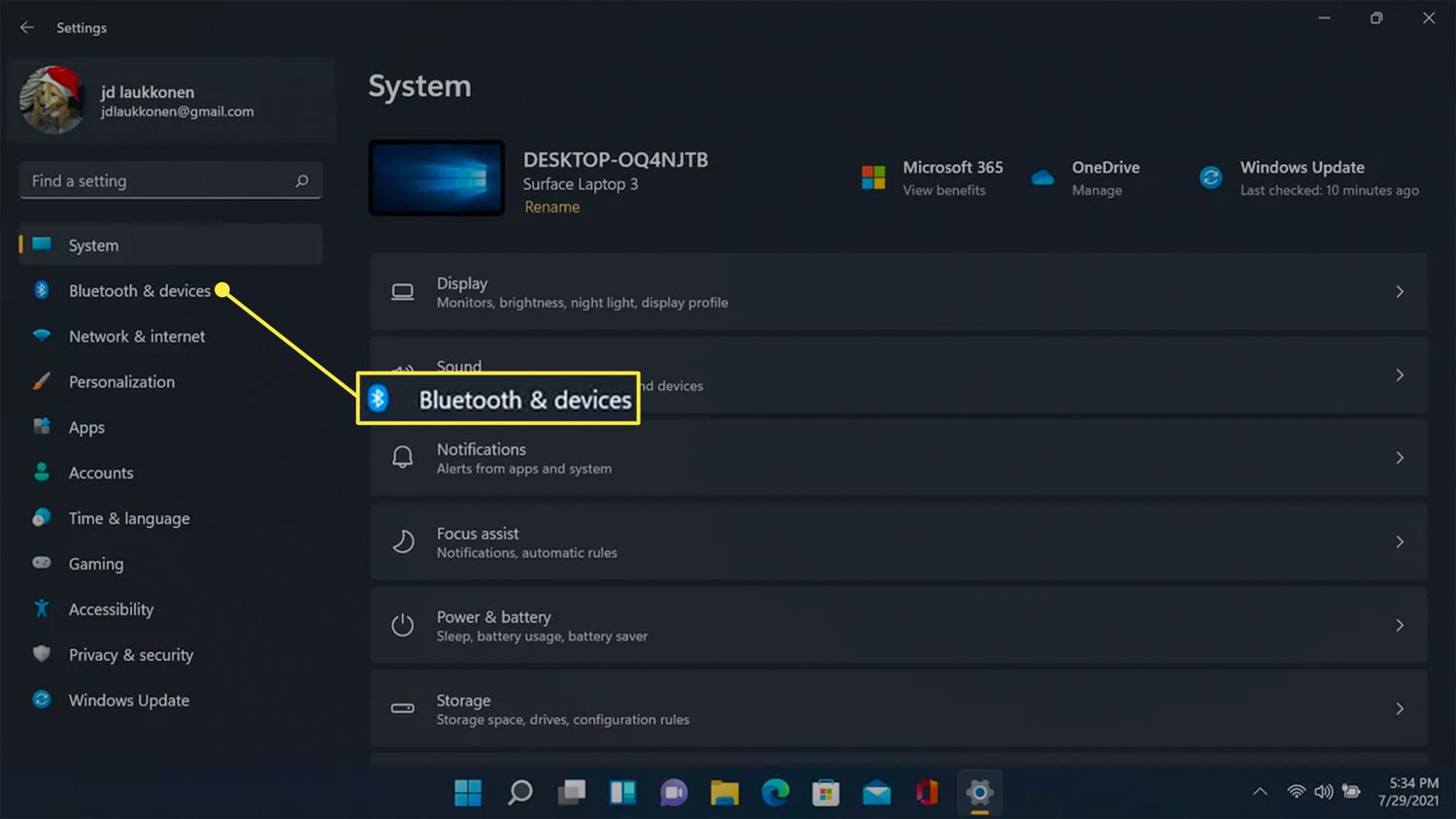Click the Find a setting search box
Image resolution: width=1456 pixels, height=819 pixels.
coord(160,181)
